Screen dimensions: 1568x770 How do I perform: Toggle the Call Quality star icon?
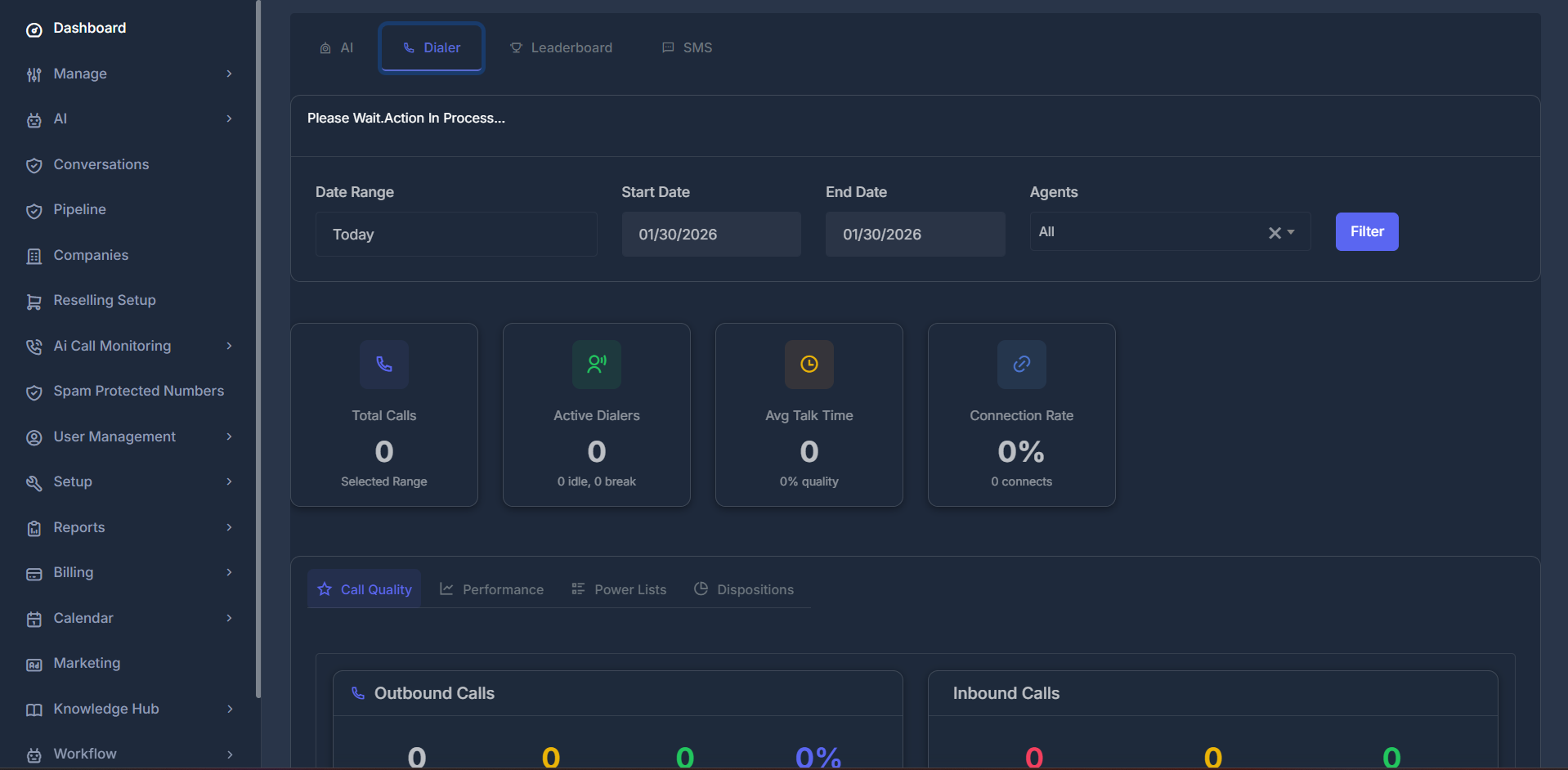pos(325,589)
